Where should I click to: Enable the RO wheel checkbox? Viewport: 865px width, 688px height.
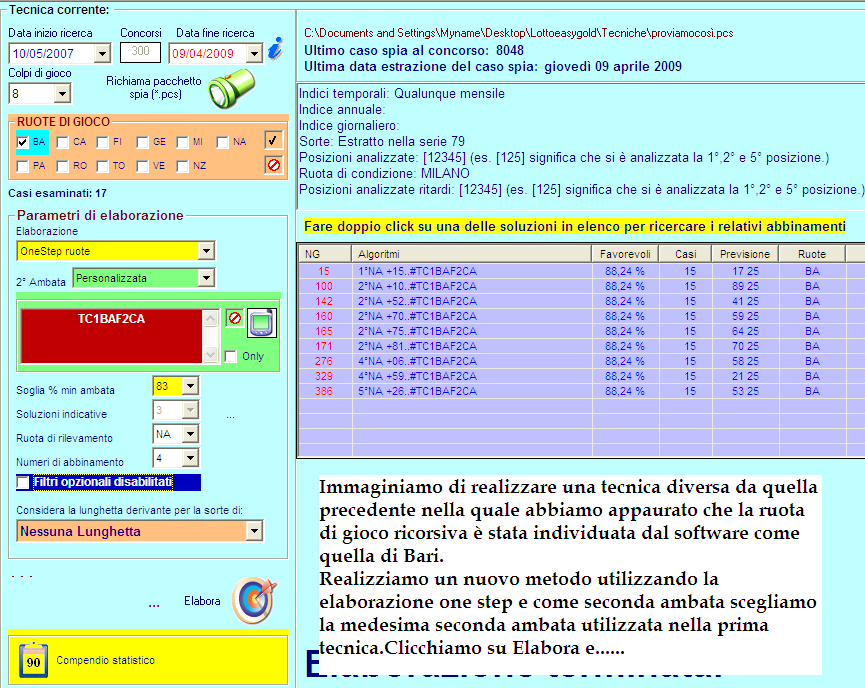[63, 166]
